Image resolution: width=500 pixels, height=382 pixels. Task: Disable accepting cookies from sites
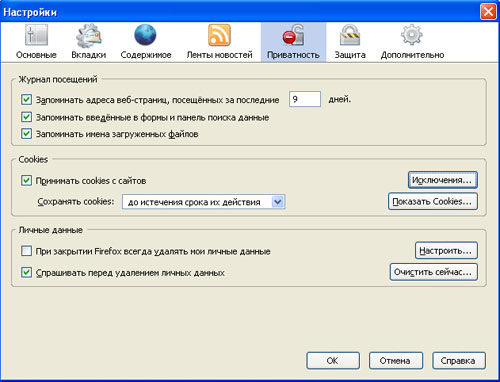tap(26, 181)
